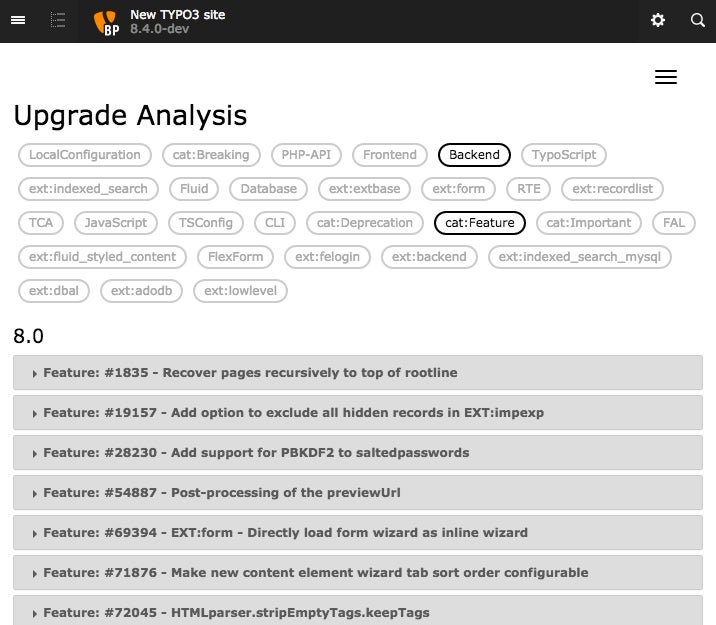Toggle the page tree view icon

(58, 20)
